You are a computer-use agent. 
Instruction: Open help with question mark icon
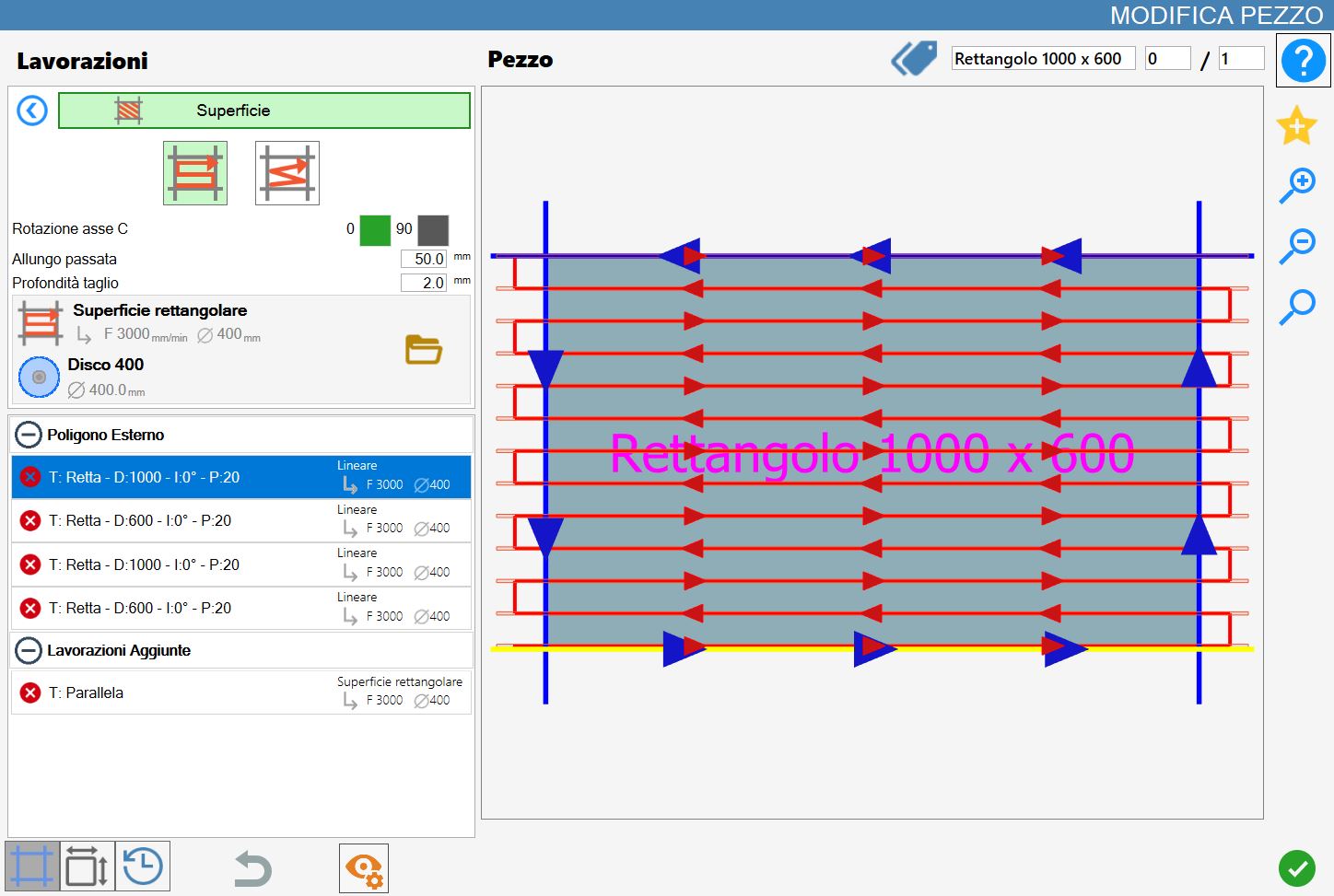point(1304,61)
